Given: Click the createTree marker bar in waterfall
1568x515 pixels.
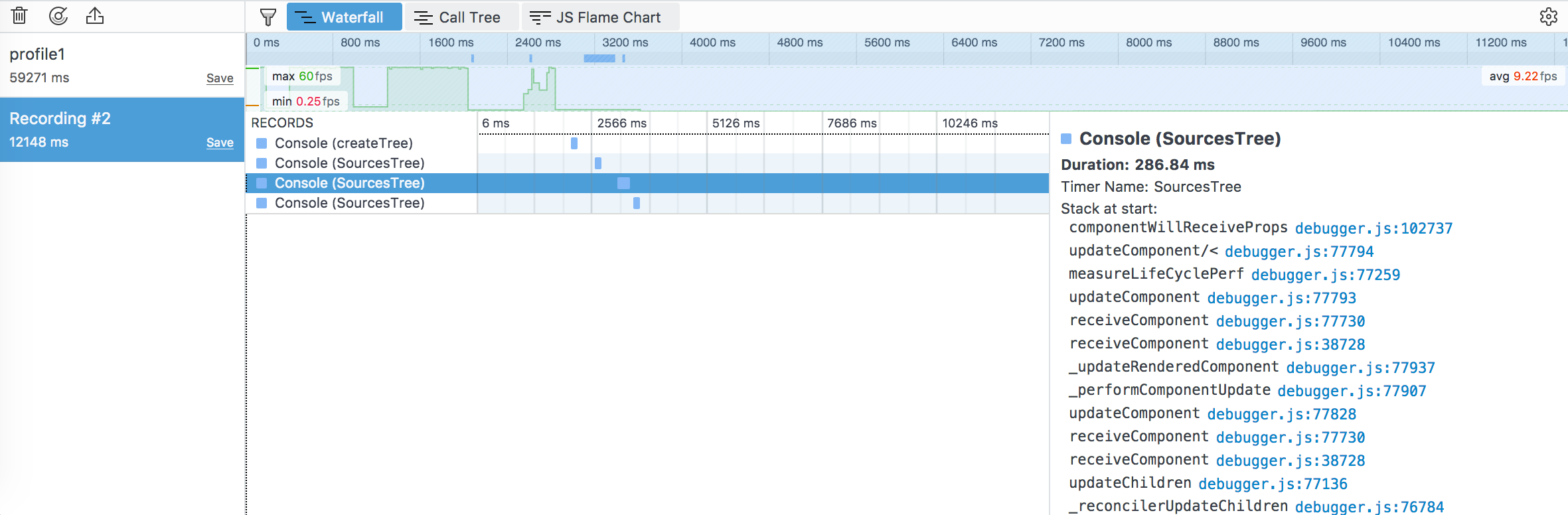Looking at the screenshot, I should [x=574, y=143].
